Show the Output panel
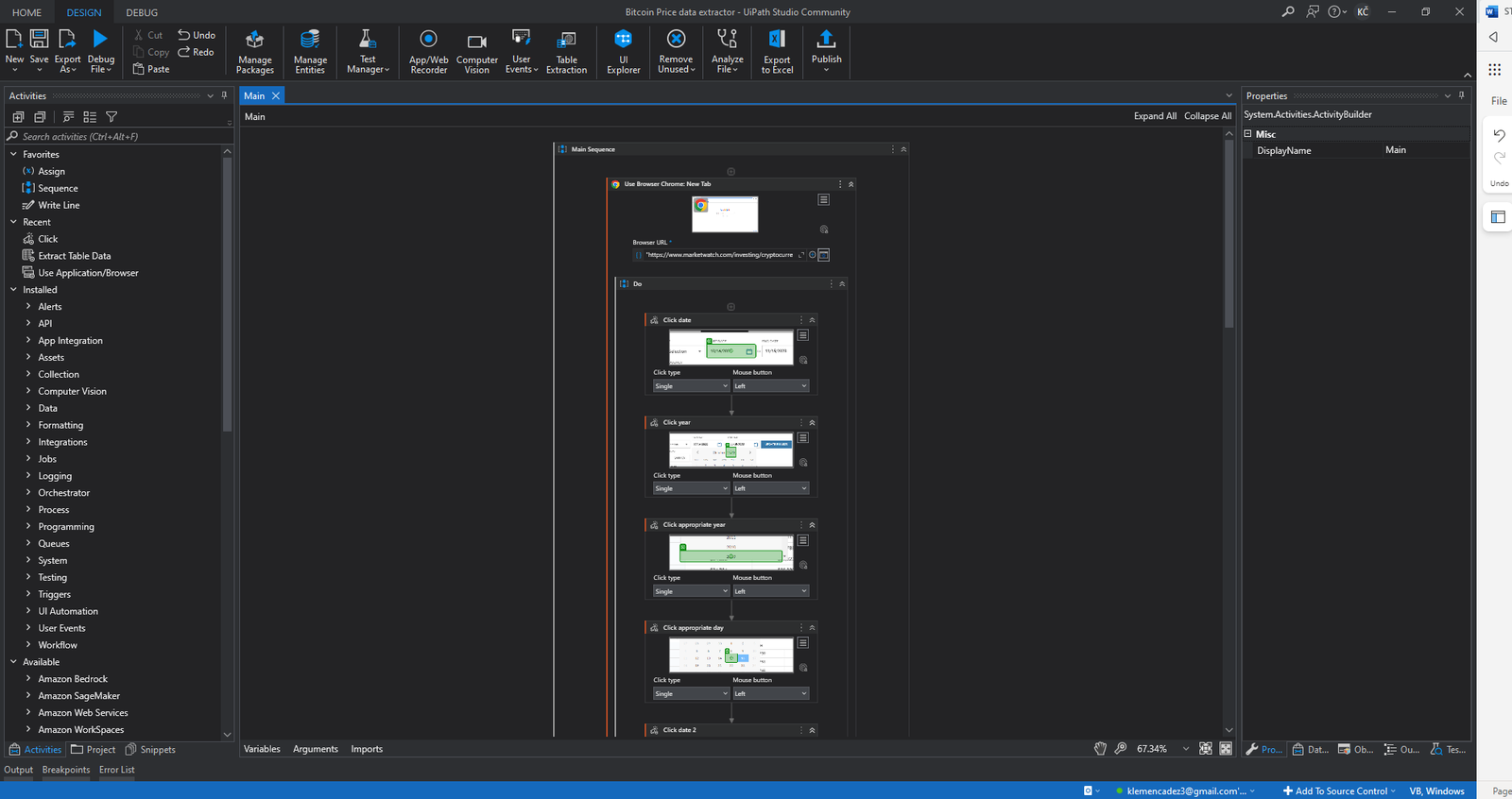1512x799 pixels. tap(18, 770)
